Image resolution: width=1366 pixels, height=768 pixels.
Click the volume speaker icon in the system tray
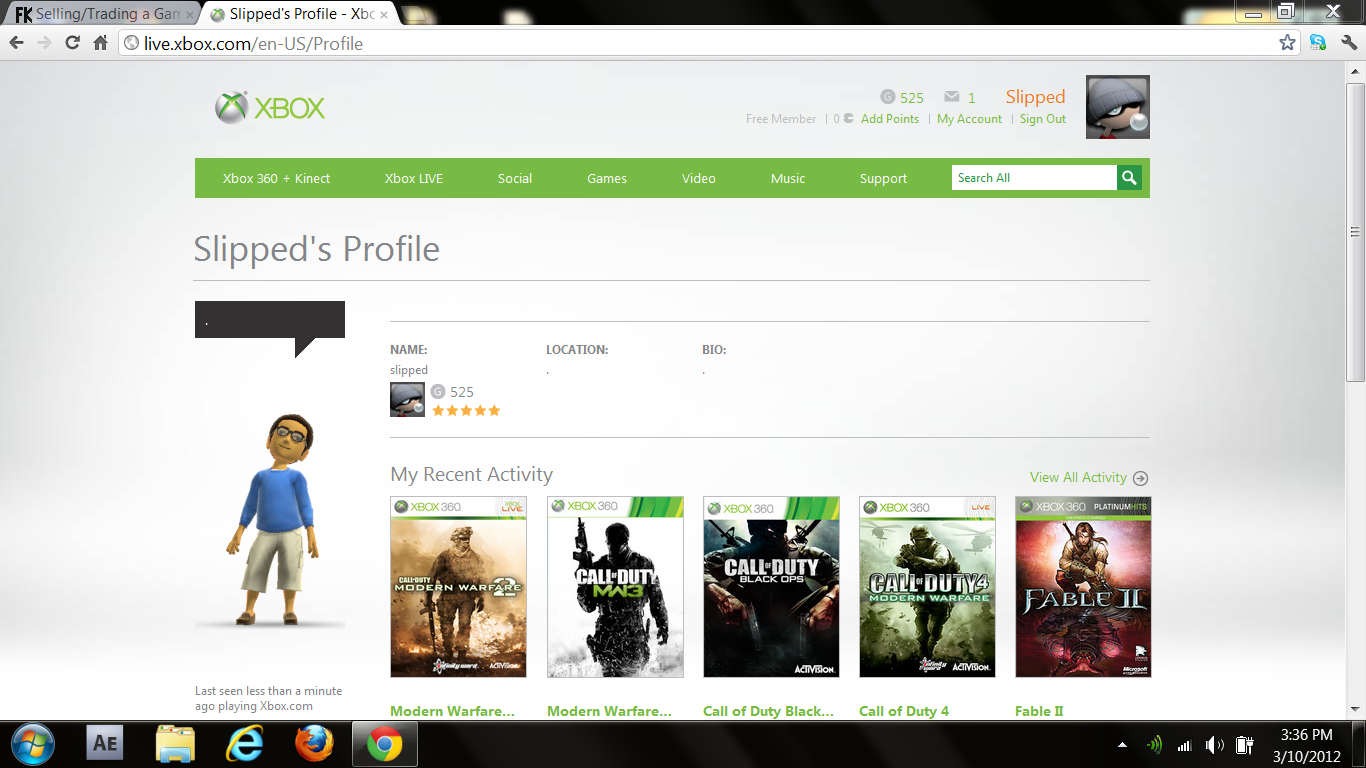coord(1215,745)
